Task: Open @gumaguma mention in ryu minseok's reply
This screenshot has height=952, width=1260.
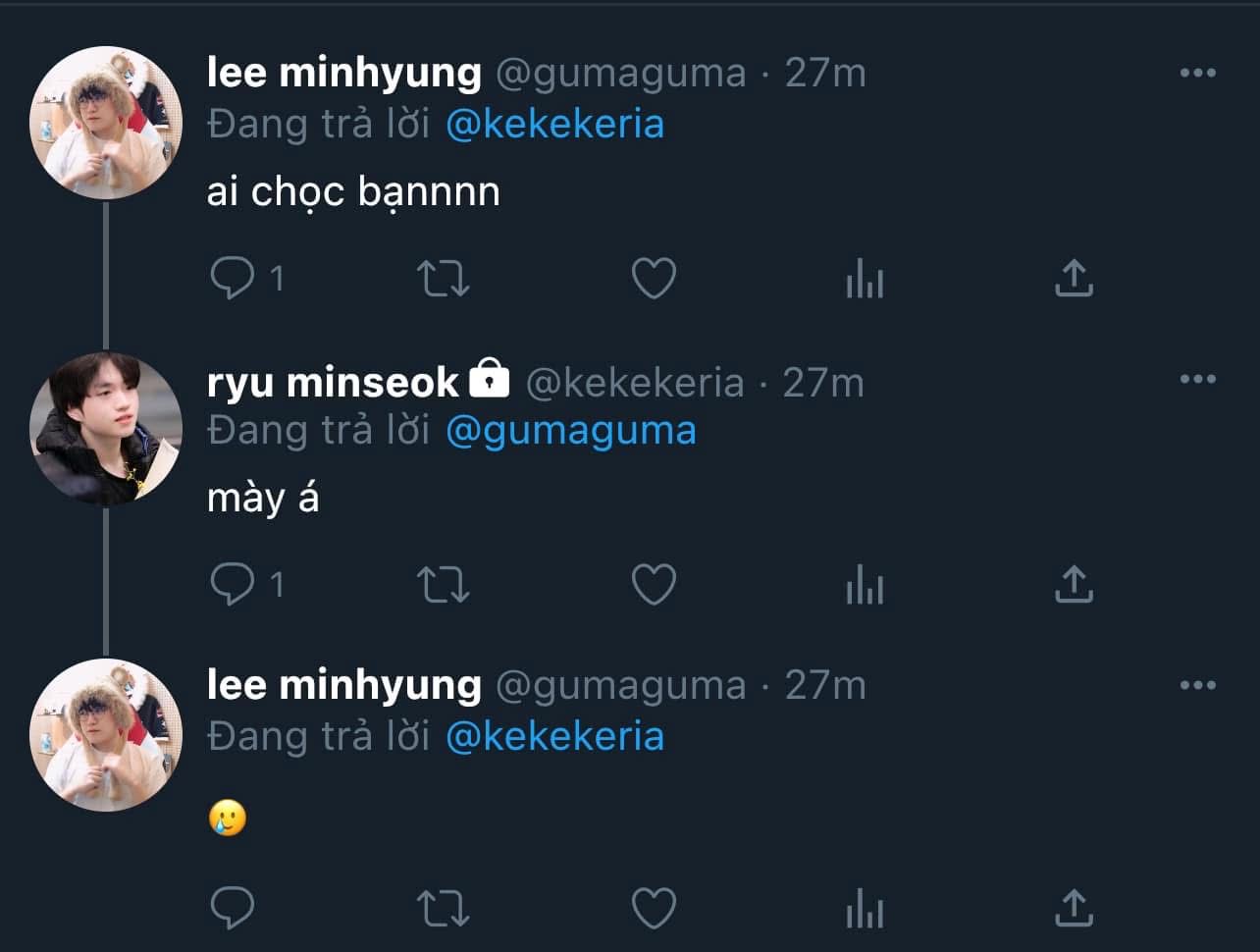Action: 570,431
